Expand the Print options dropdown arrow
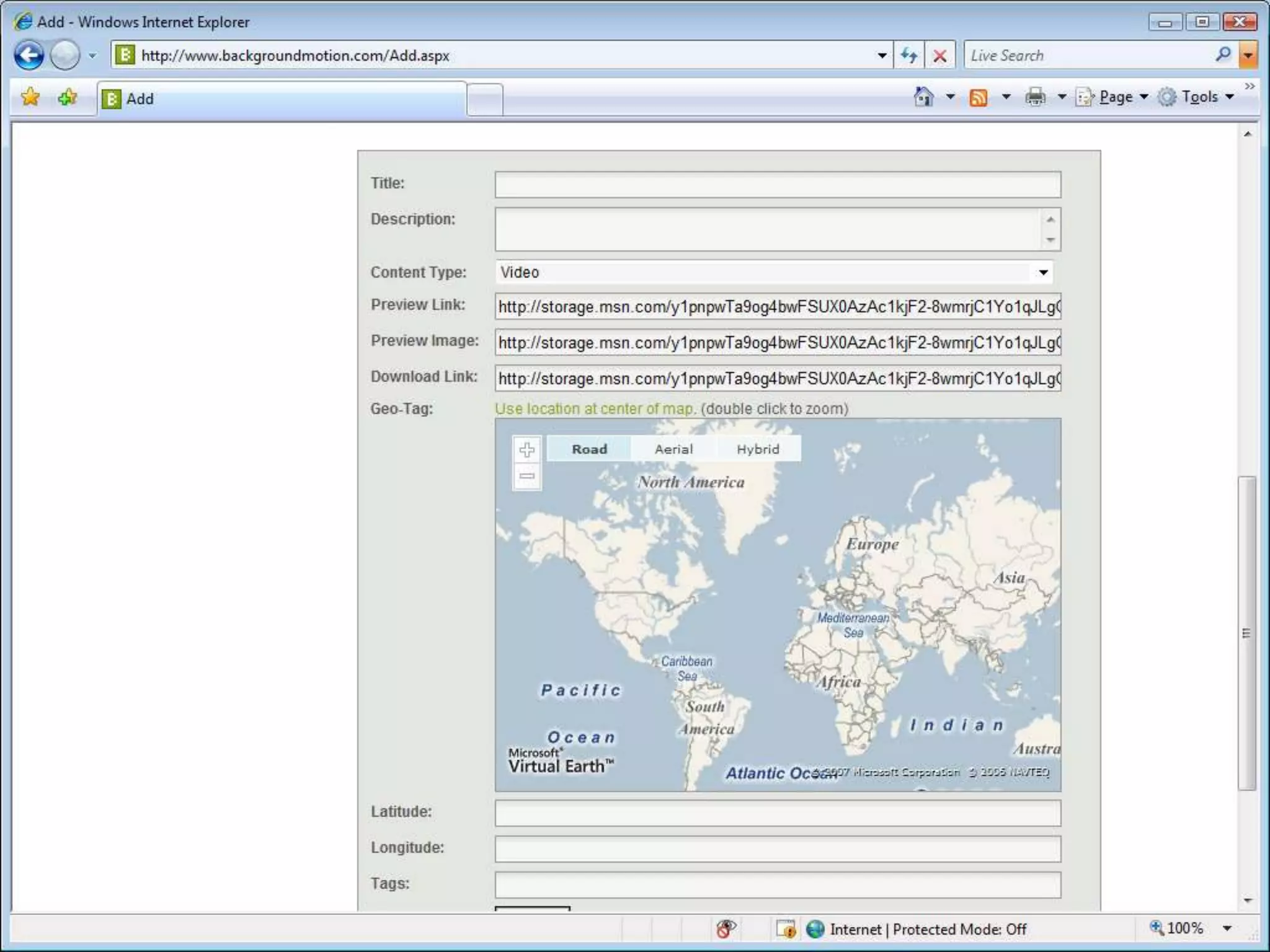The image size is (1270, 952). tap(1062, 97)
